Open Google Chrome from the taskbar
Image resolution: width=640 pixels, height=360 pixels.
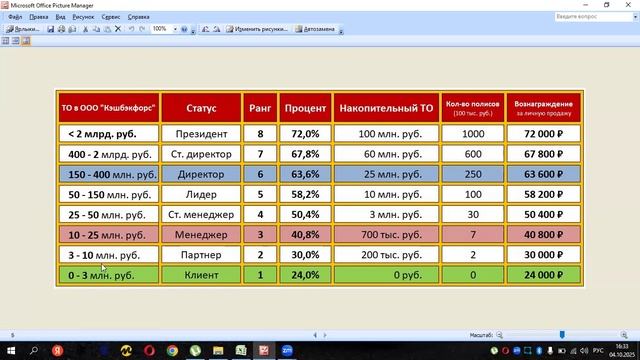tap(172, 351)
